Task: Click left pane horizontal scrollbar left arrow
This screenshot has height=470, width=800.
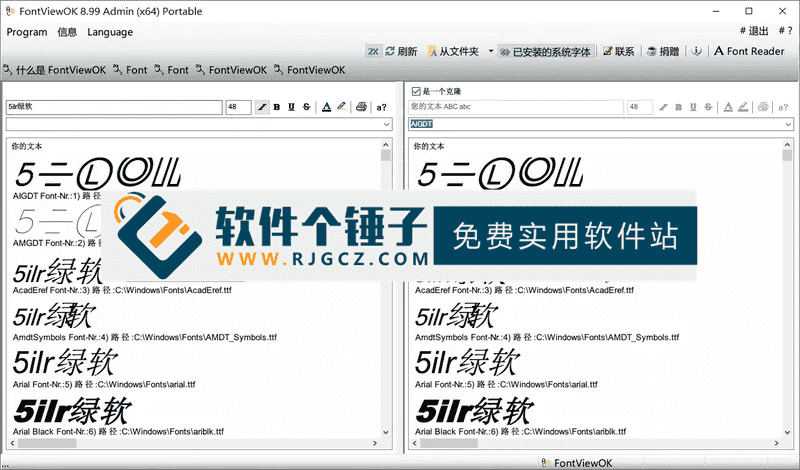Action: [x=13, y=443]
